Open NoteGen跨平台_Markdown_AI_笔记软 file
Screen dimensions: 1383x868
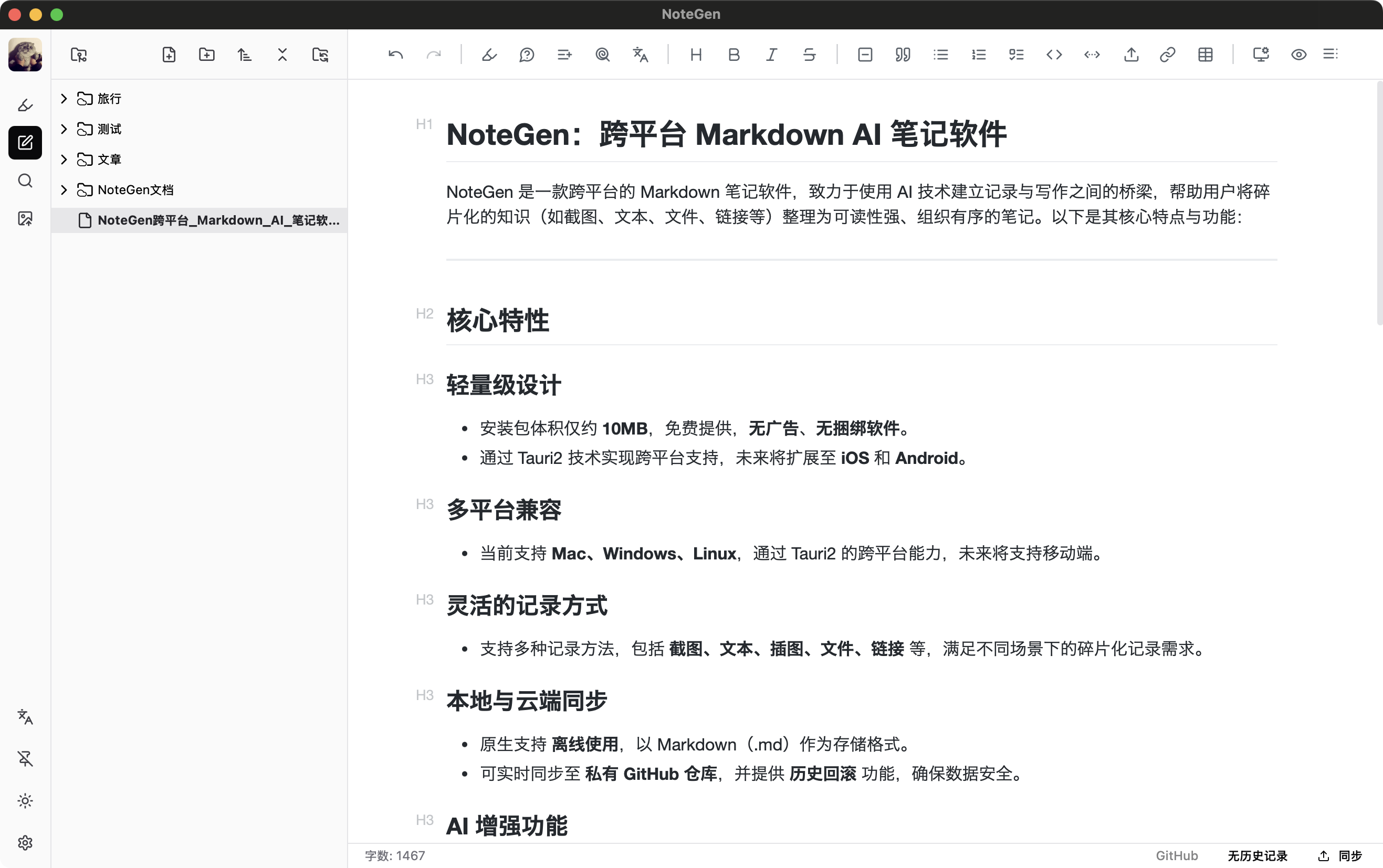pos(200,220)
